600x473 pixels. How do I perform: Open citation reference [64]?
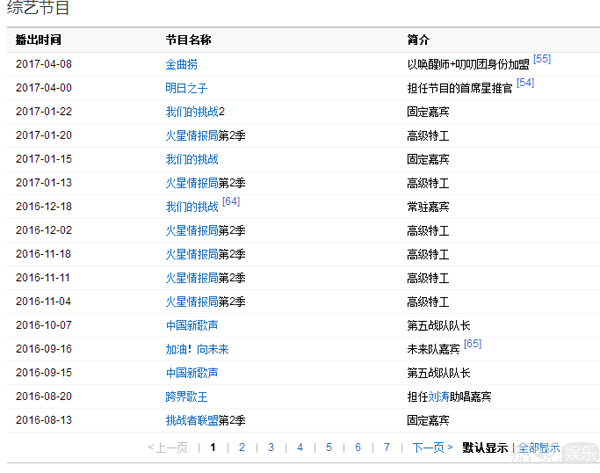[x=231, y=201]
